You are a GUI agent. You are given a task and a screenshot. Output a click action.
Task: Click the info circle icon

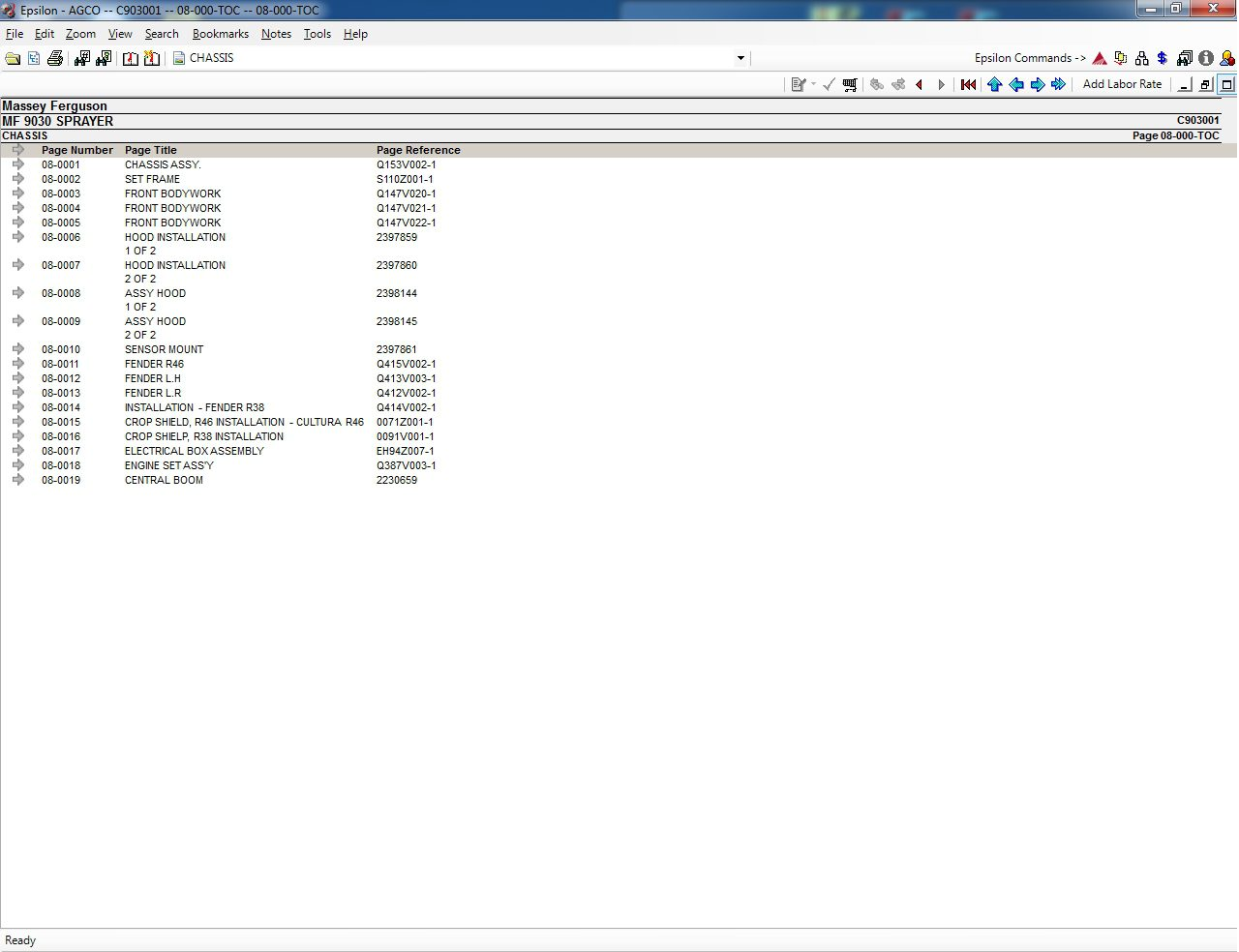coord(1206,59)
